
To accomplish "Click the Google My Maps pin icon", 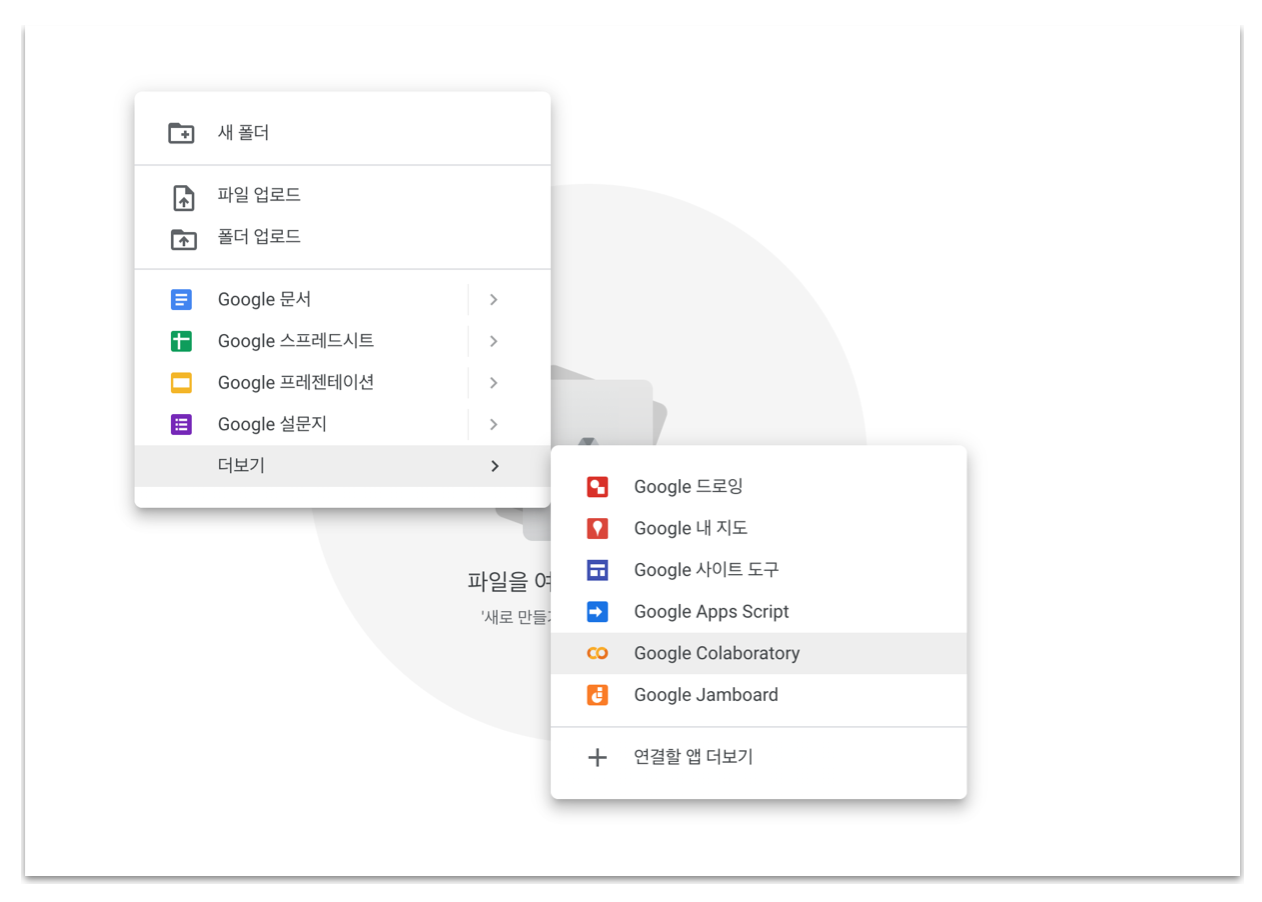I will (597, 529).
